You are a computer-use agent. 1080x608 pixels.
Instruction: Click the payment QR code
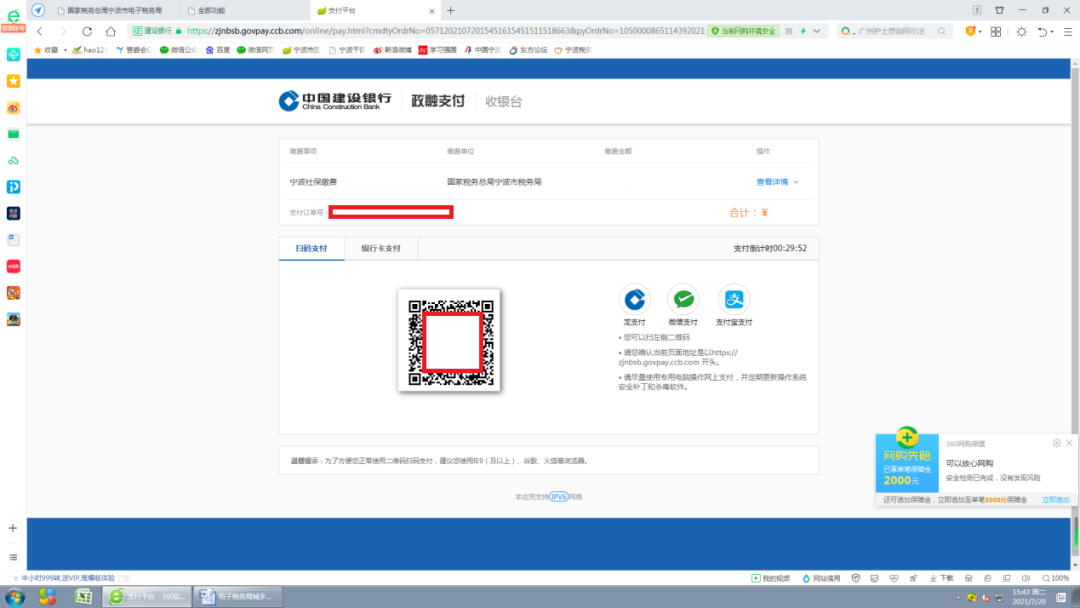tap(449, 340)
